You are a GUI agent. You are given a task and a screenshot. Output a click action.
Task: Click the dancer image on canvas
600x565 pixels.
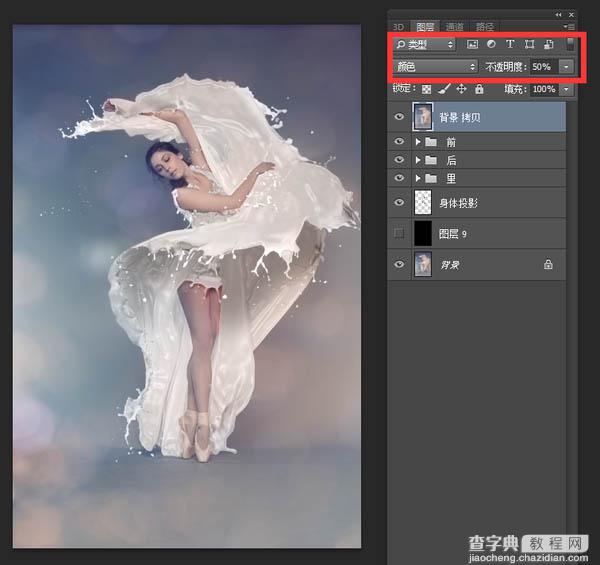tap(186, 286)
